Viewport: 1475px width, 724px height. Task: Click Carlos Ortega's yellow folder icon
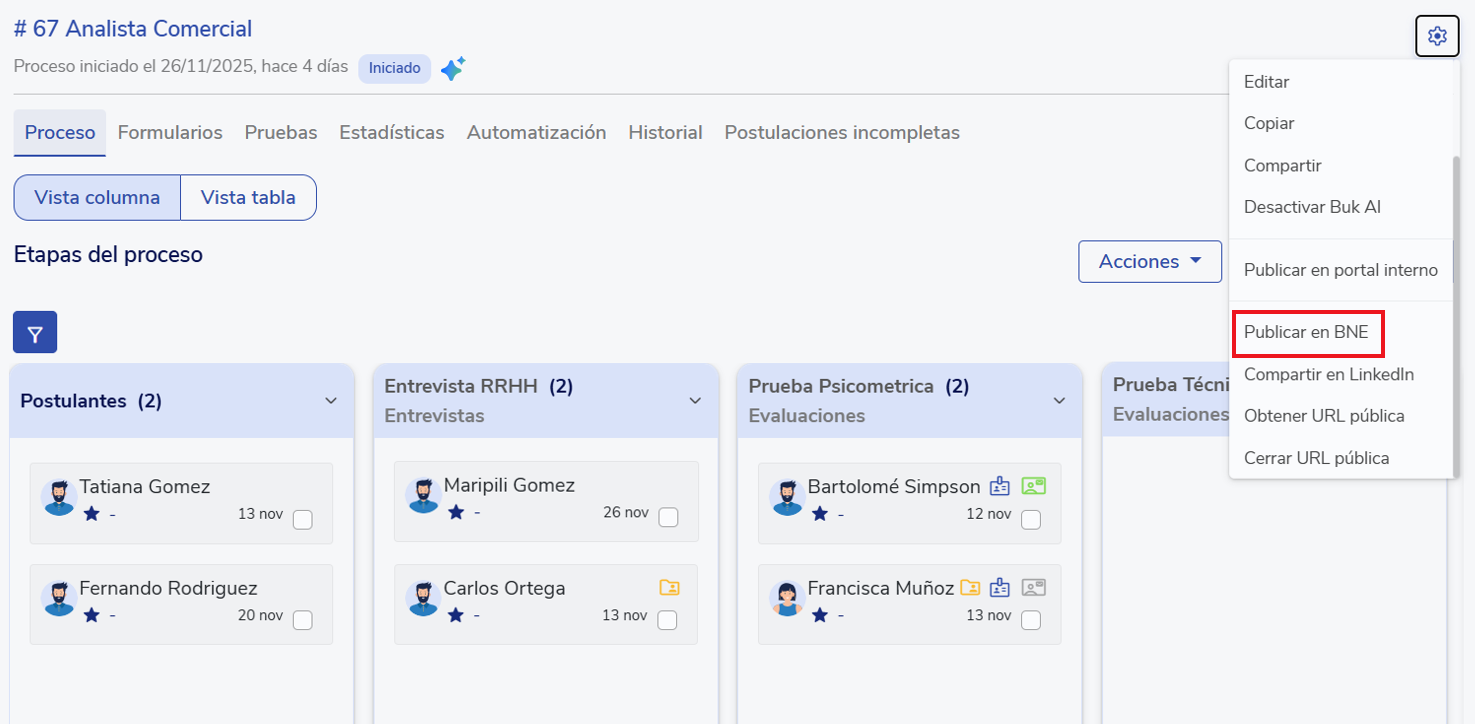point(669,588)
